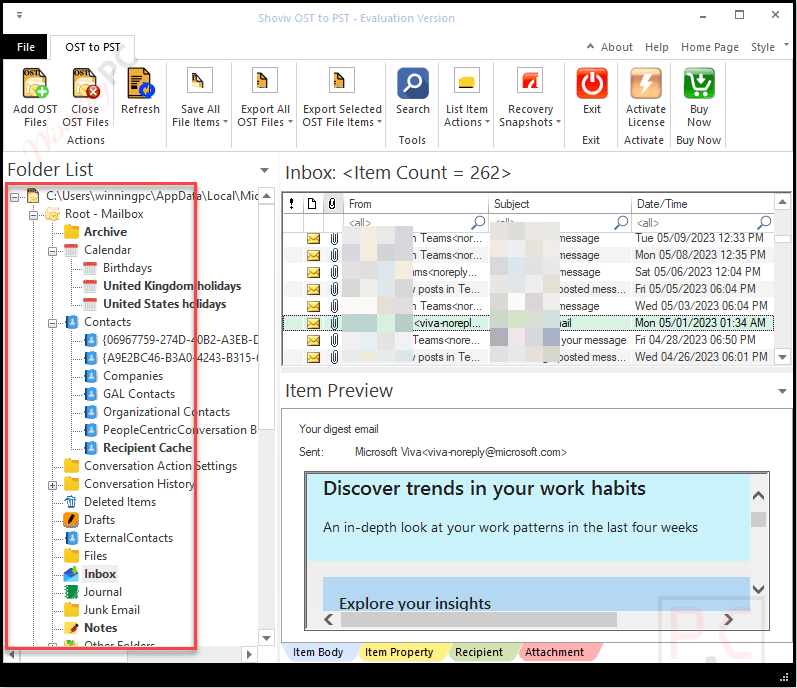Open the Birthdays calendar
The image size is (797, 688).
[x=127, y=268]
